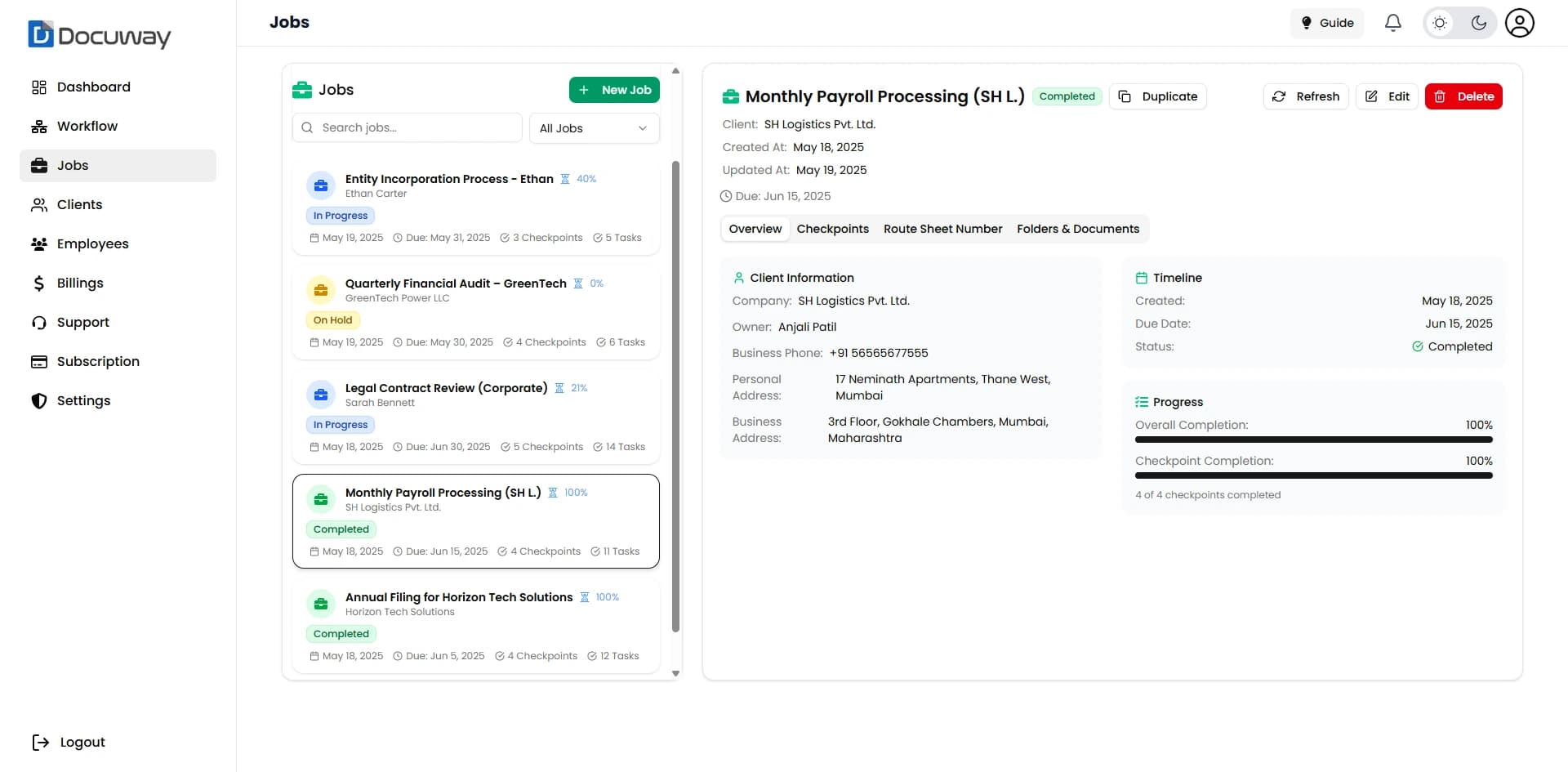Click the Subscription card icon
The width and height of the screenshot is (1568, 772).
pos(38,361)
